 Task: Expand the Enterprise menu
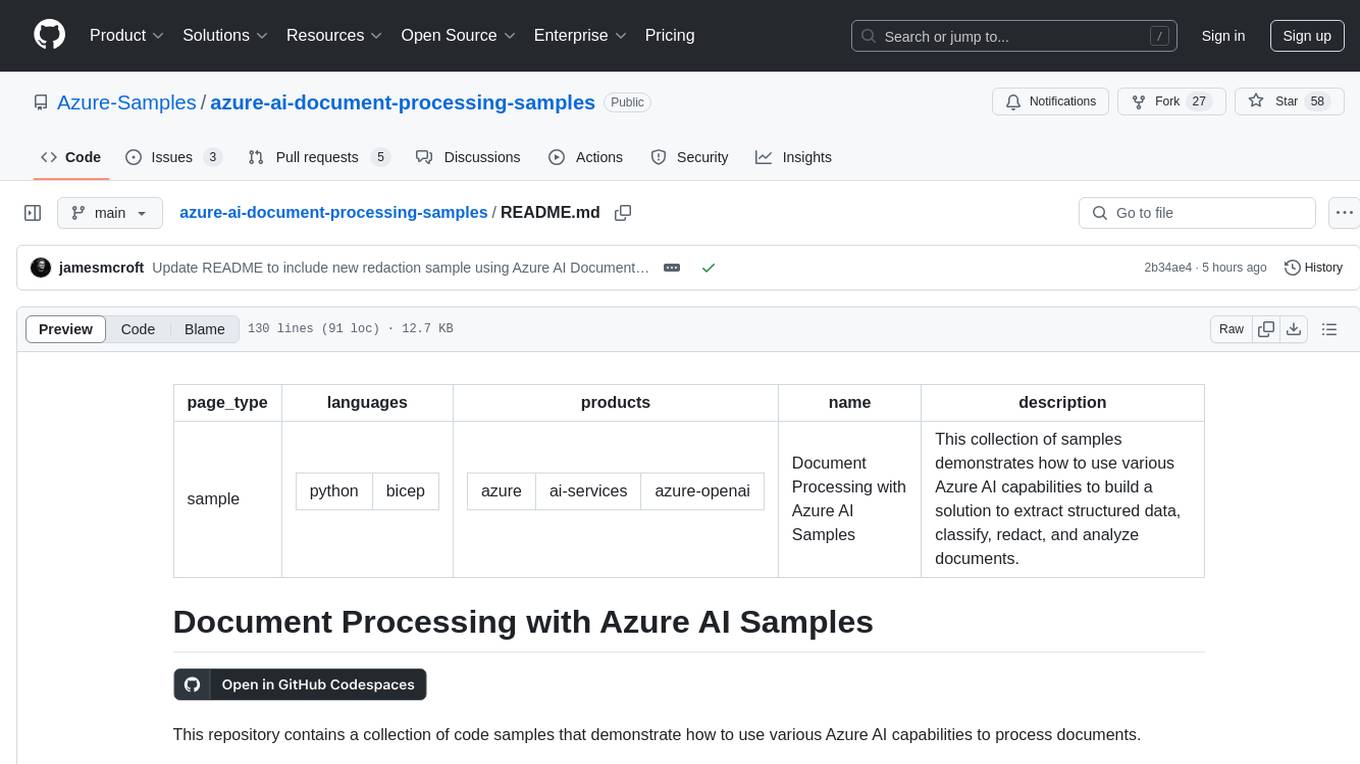tap(580, 35)
